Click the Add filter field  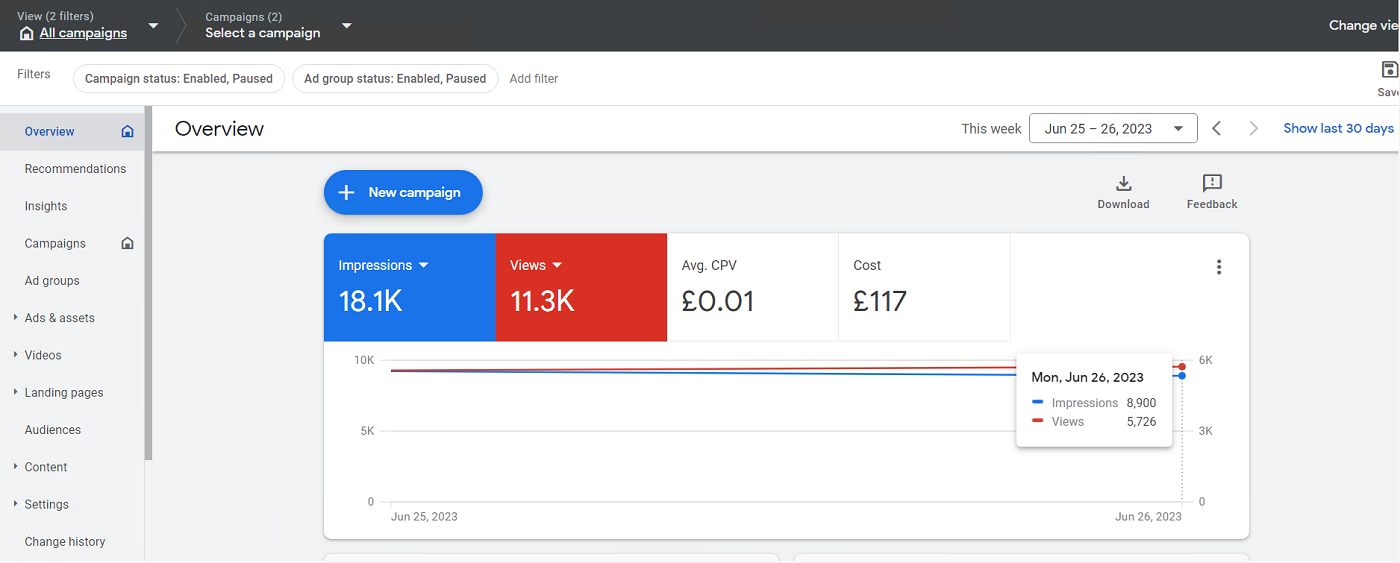534,79
